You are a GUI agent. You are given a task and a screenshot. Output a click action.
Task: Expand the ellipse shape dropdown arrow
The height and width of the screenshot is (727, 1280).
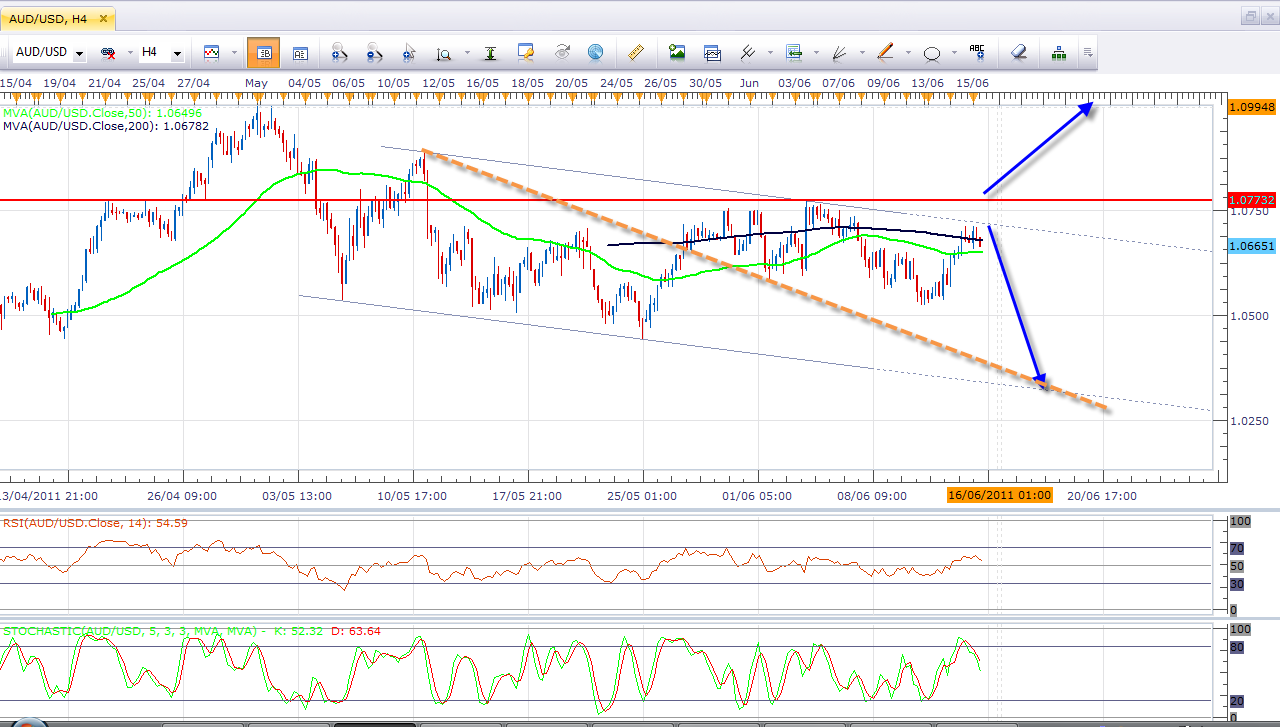(954, 52)
